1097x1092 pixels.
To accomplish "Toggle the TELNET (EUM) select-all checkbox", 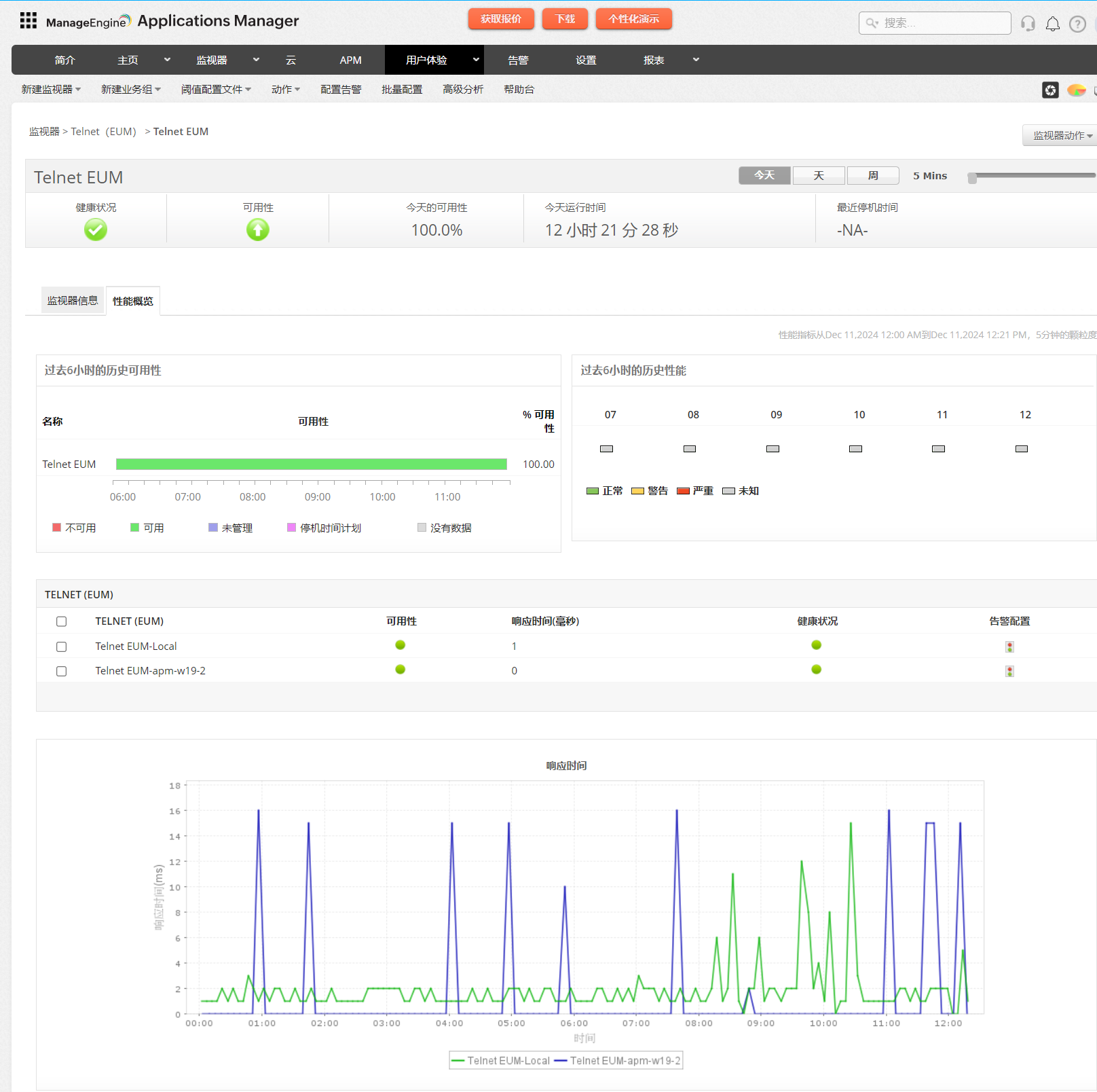I will [61, 621].
